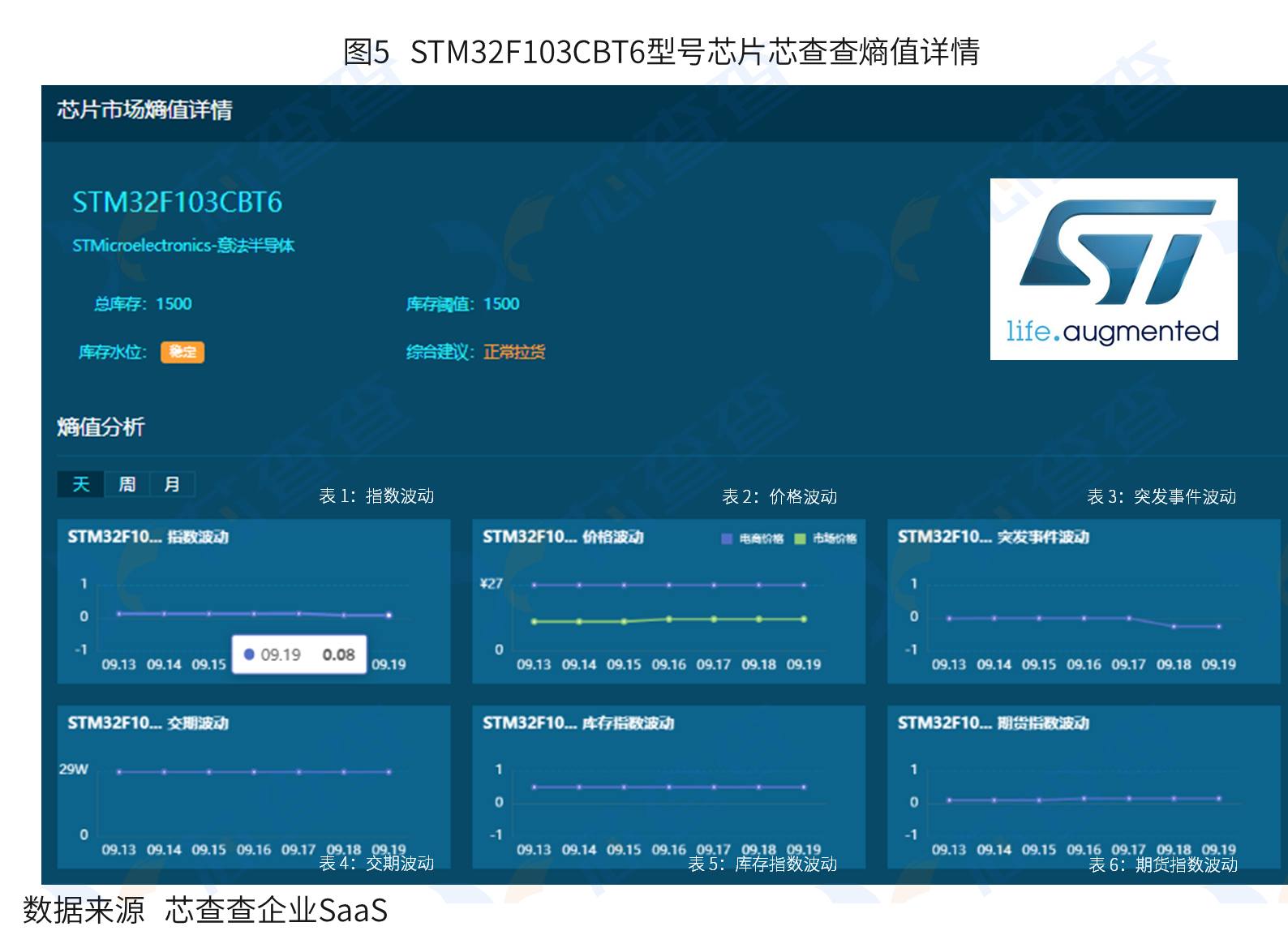Click the 总库存 1500 value
This screenshot has width=1288, height=948.
pos(174,304)
